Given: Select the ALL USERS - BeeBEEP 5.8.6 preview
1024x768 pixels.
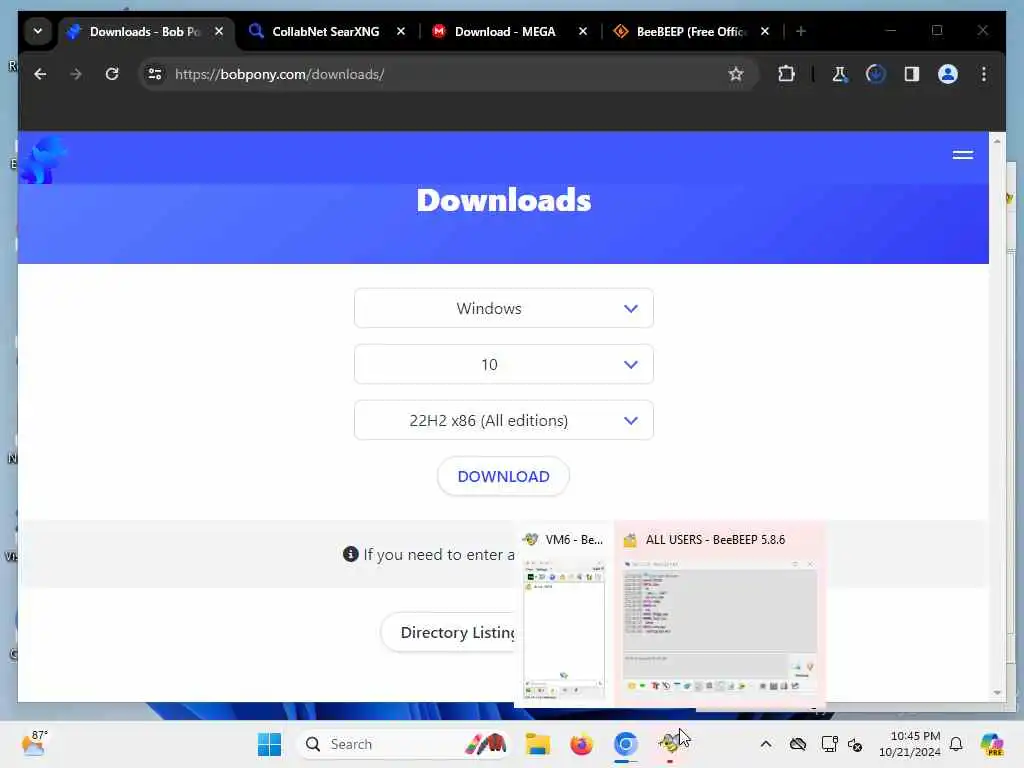Looking at the screenshot, I should click(x=720, y=615).
